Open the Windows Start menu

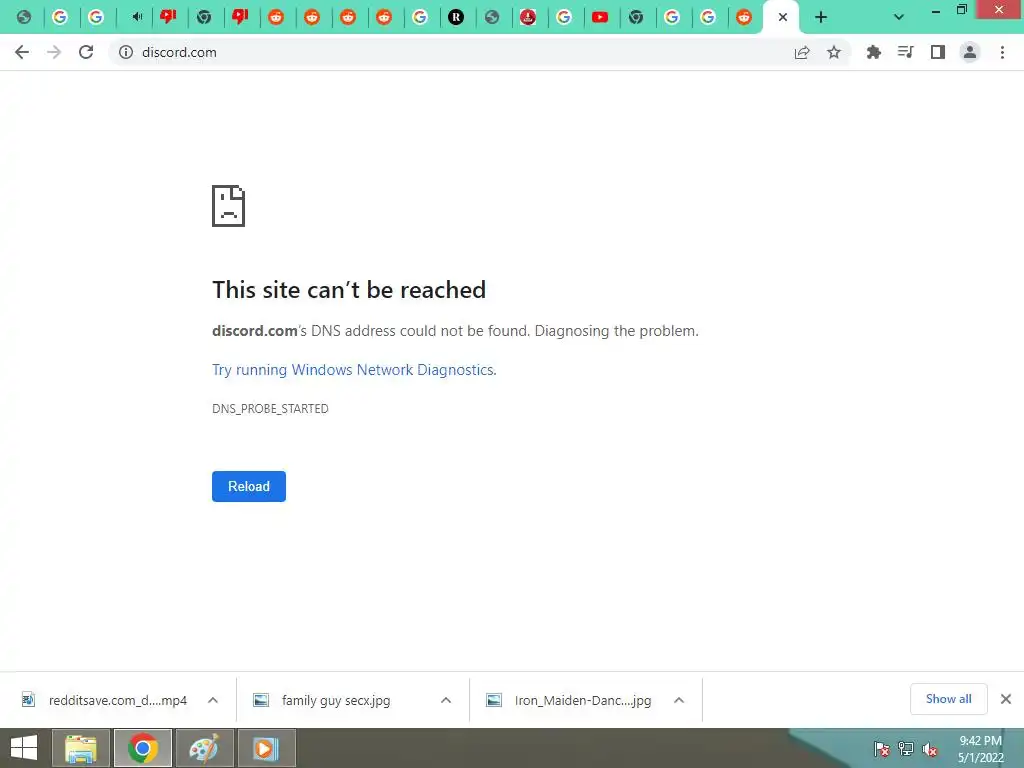pyautogui.click(x=24, y=748)
